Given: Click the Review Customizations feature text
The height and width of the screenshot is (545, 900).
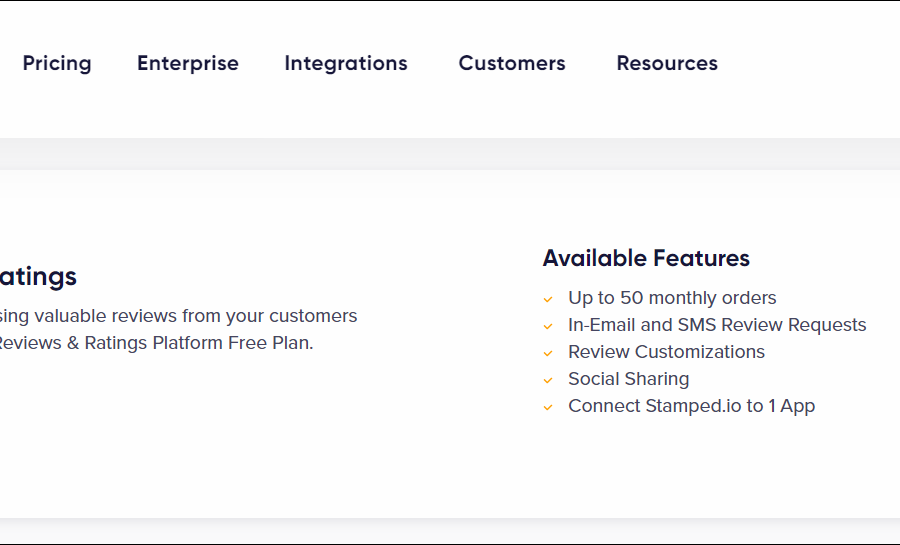Looking at the screenshot, I should click(x=666, y=352).
